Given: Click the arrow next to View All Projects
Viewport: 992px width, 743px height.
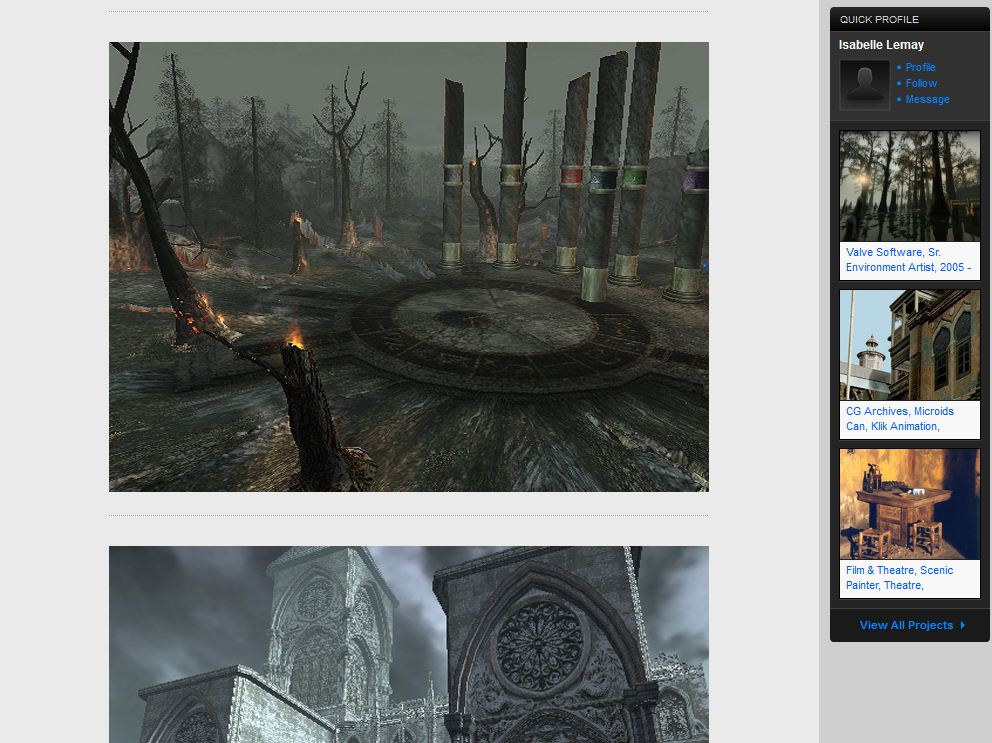Looking at the screenshot, I should point(962,625).
